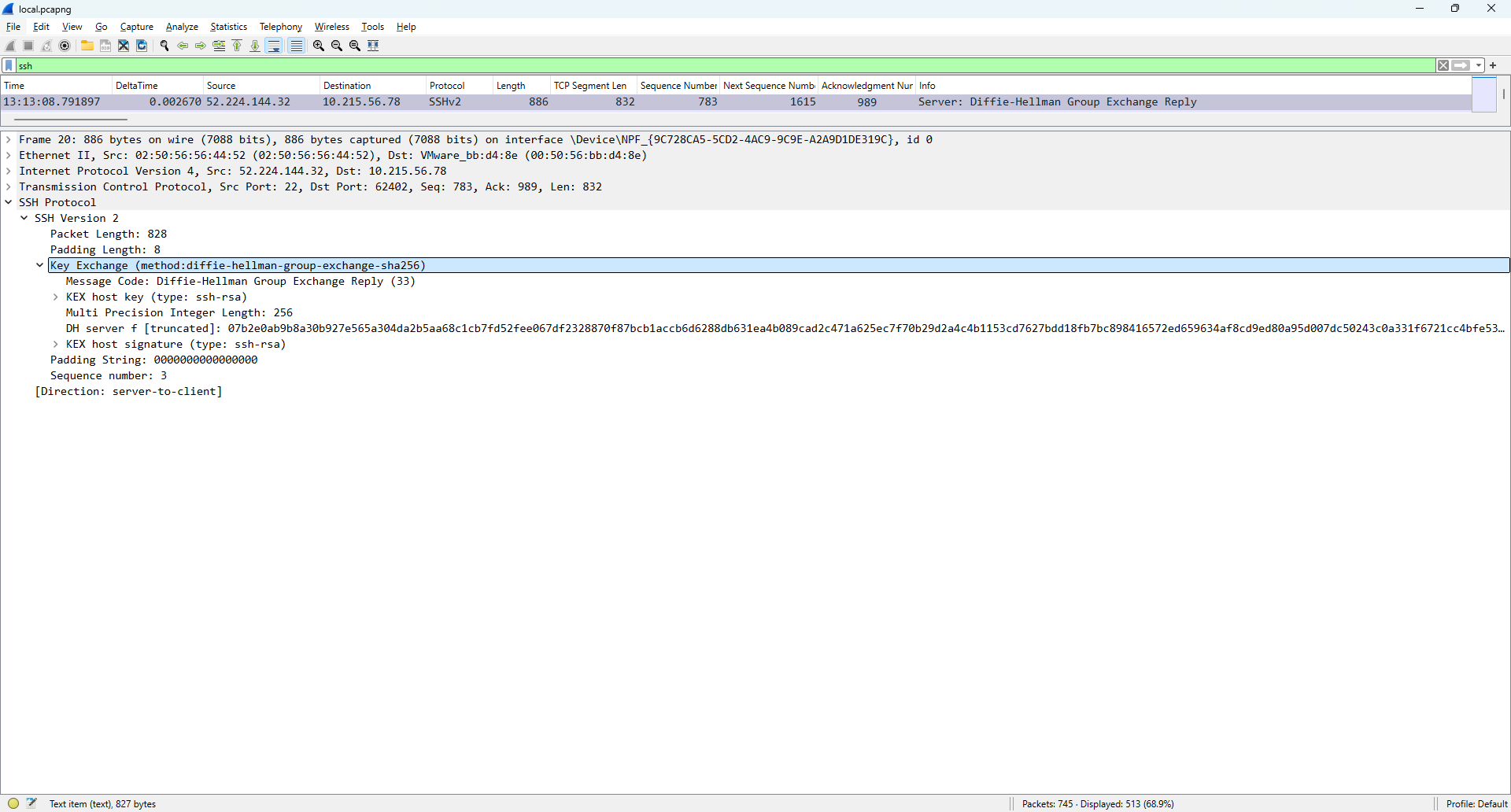Sort by Source column header

tap(262, 86)
